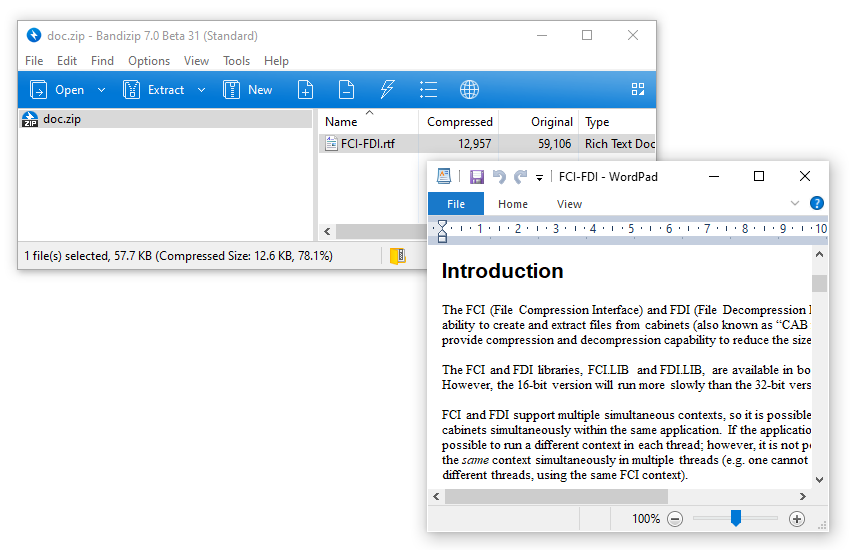Click the list view columns icon in Bandizip toolbar
Viewport: 850px width, 550px height.
coord(428,90)
